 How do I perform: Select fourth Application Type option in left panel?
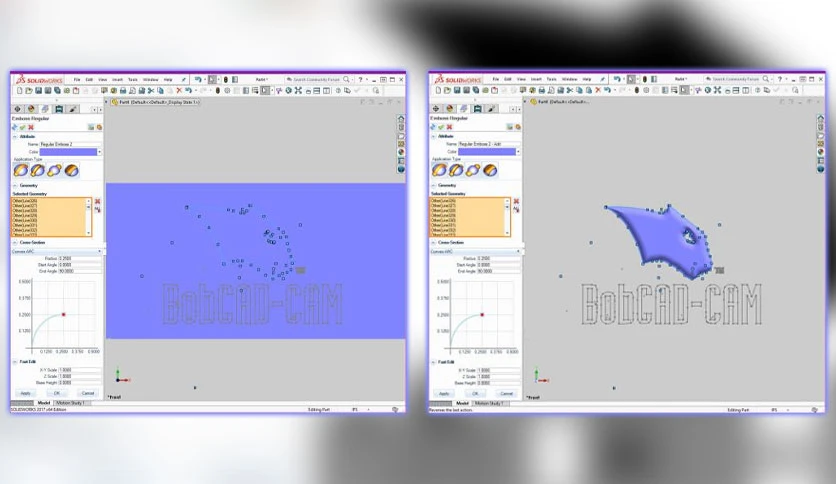click(71, 171)
